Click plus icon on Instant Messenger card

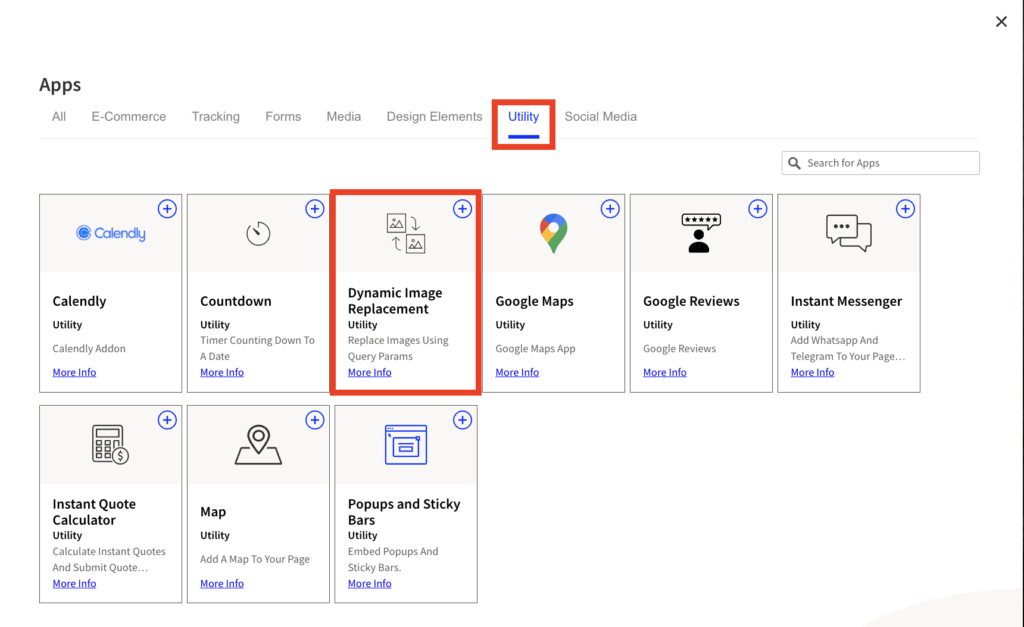[905, 209]
